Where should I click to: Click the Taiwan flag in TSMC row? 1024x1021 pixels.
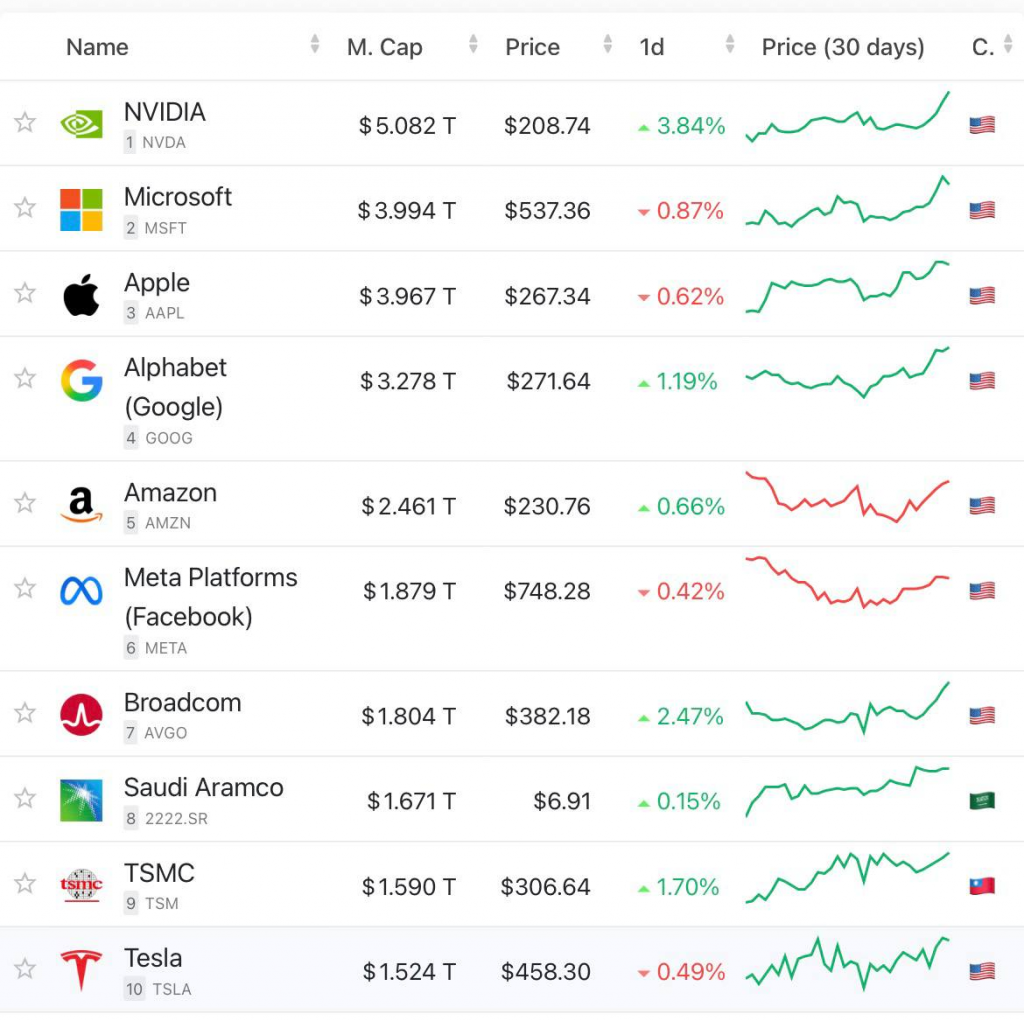[982, 886]
